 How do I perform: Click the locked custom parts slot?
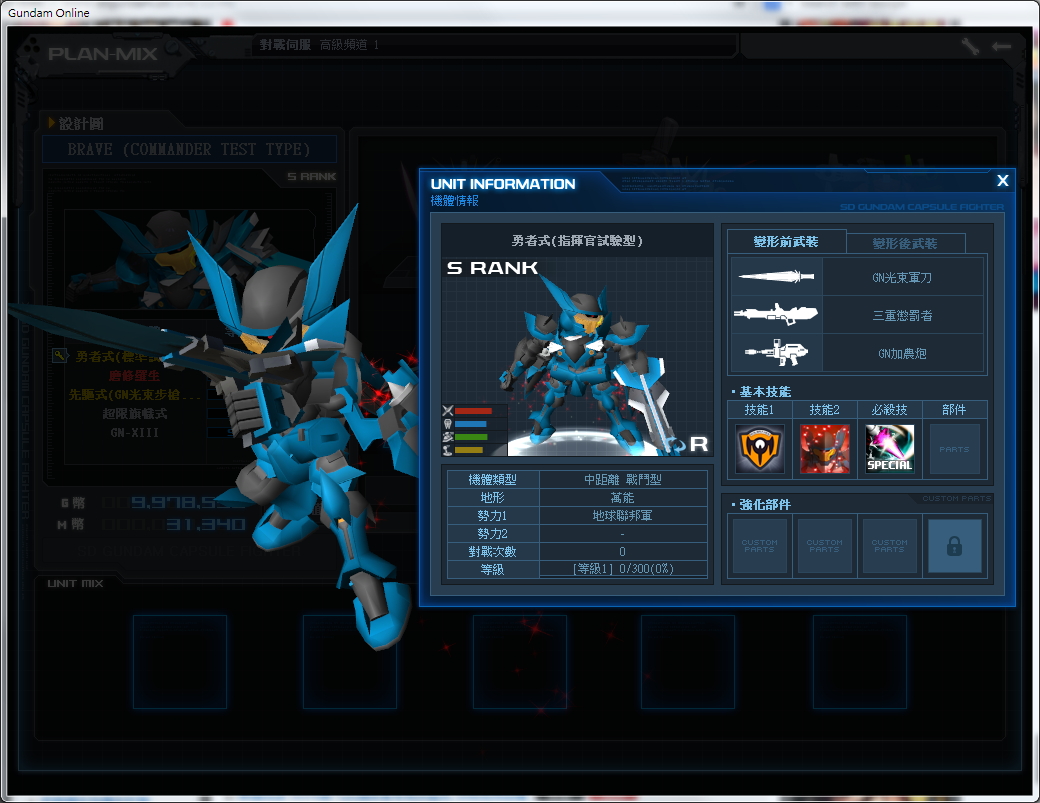954,546
